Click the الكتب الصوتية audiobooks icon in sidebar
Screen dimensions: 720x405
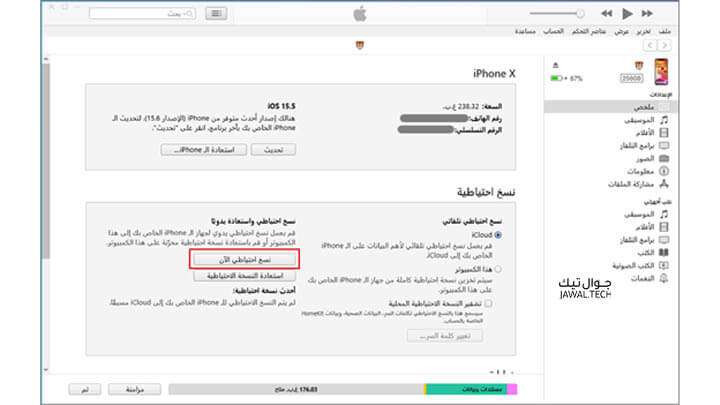click(664, 265)
